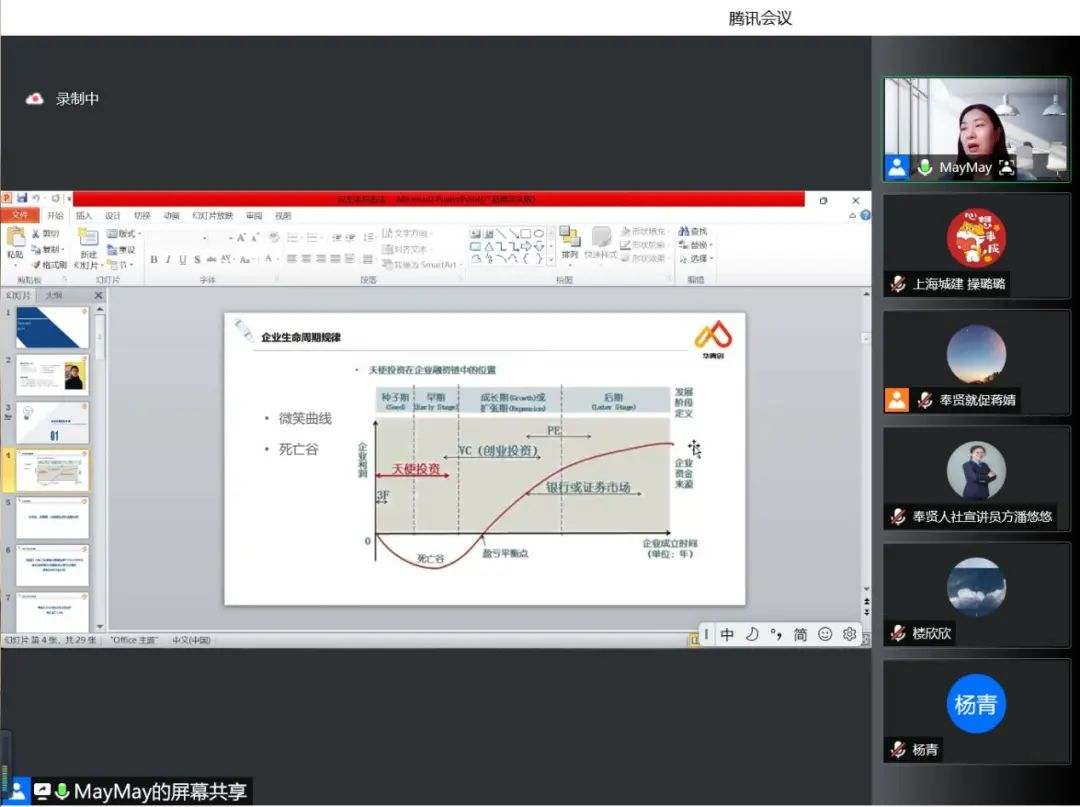Decrease the font size with the small A button
1080x807 pixels.
(254, 238)
